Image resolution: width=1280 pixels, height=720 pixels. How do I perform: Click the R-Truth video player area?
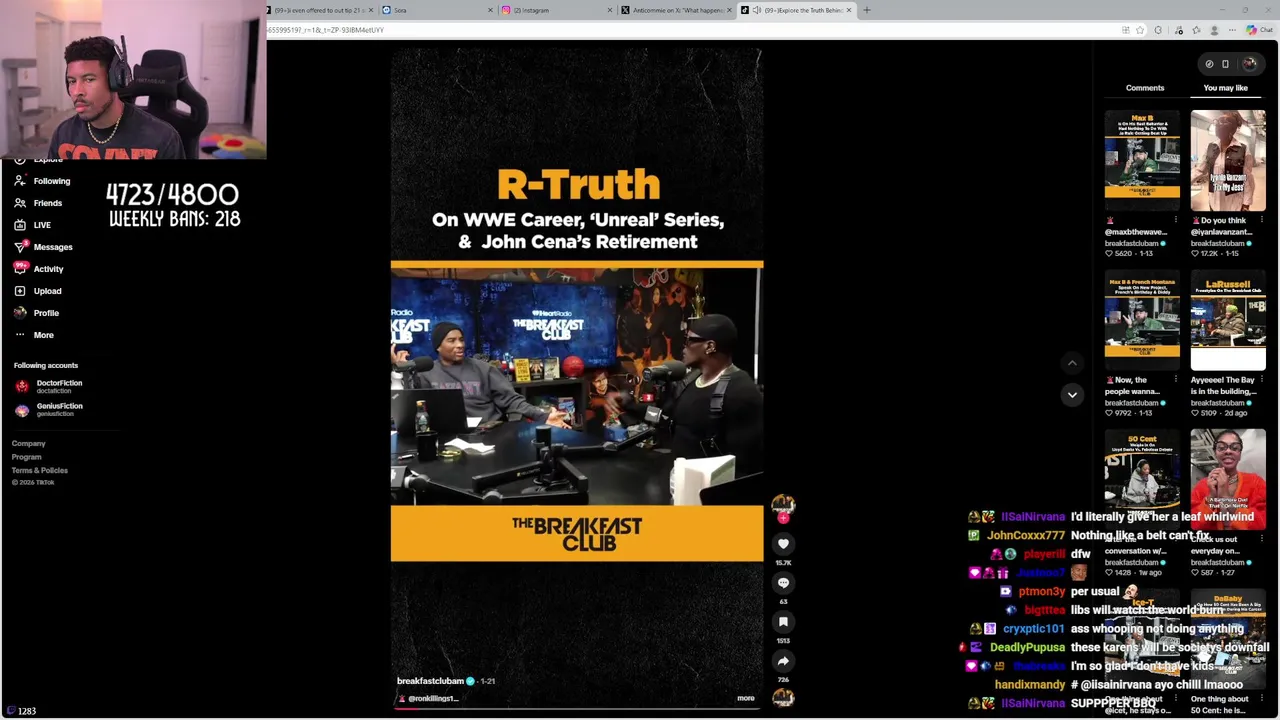(577, 378)
